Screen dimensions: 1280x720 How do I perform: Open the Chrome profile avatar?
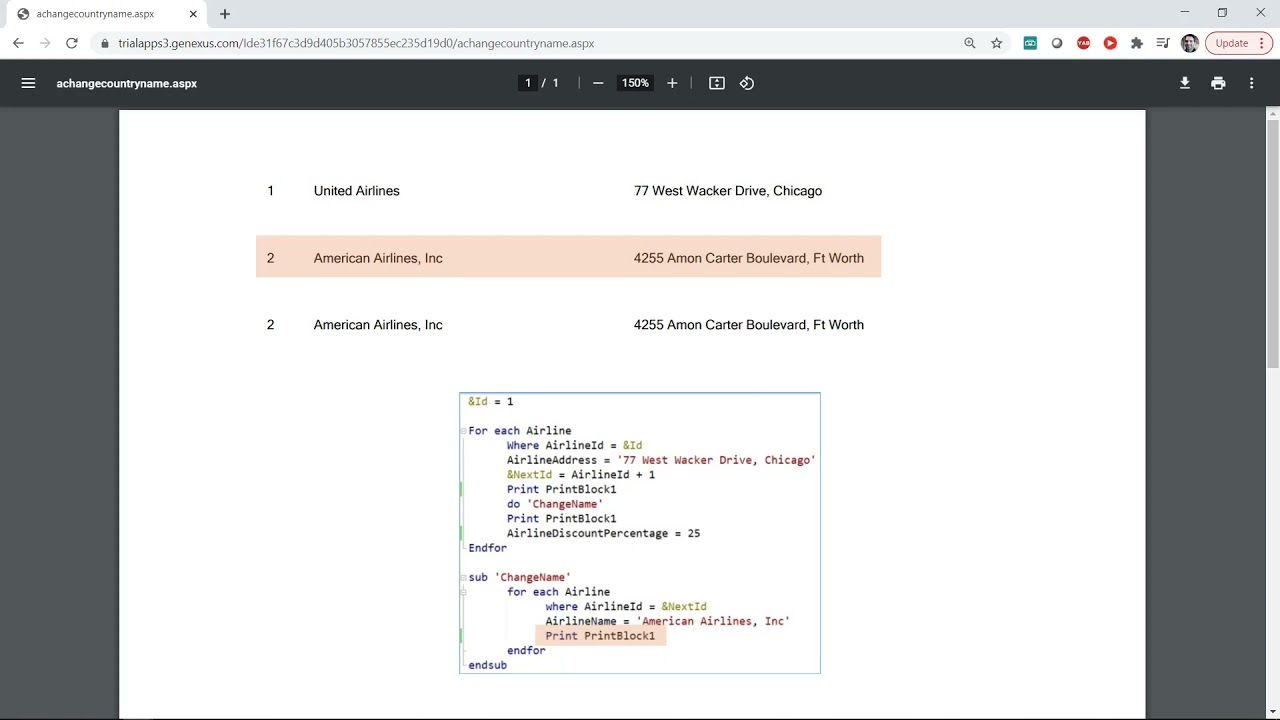(1189, 43)
